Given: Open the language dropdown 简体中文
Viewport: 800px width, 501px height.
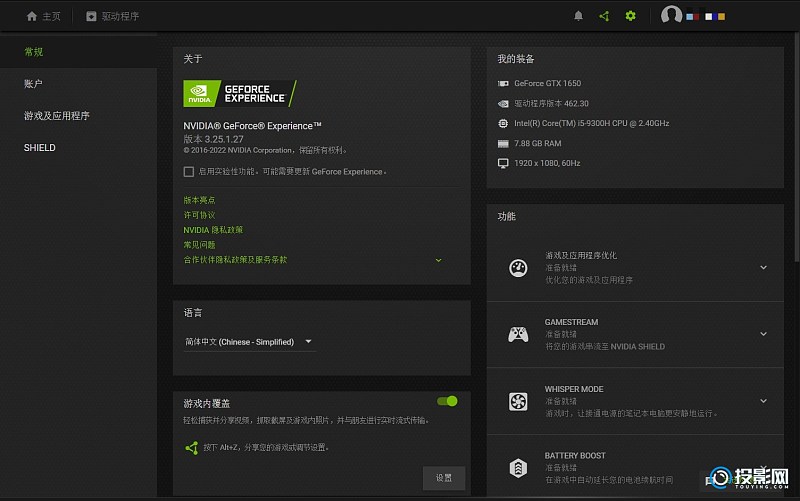Looking at the screenshot, I should point(249,342).
